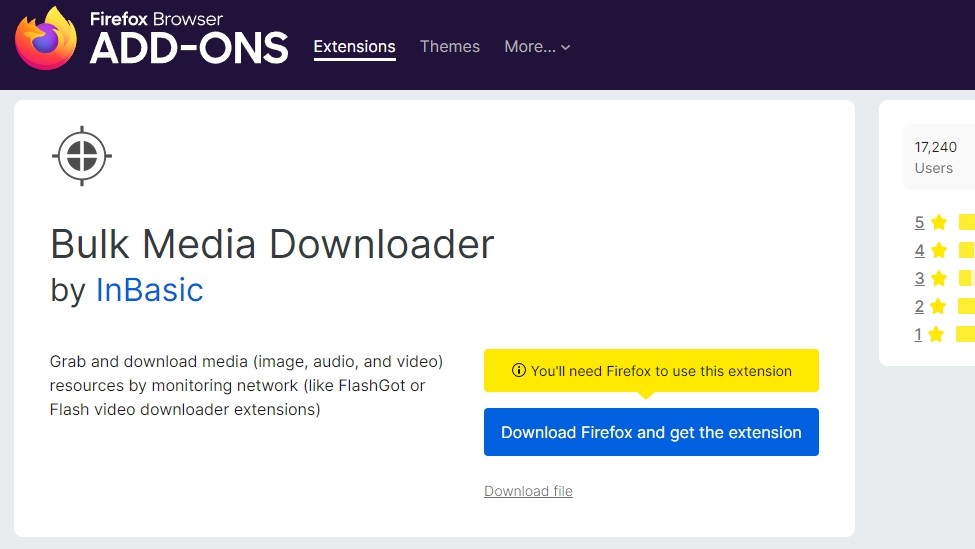Click the 17,240 Users count
The height and width of the screenshot is (549, 975).
point(935,157)
